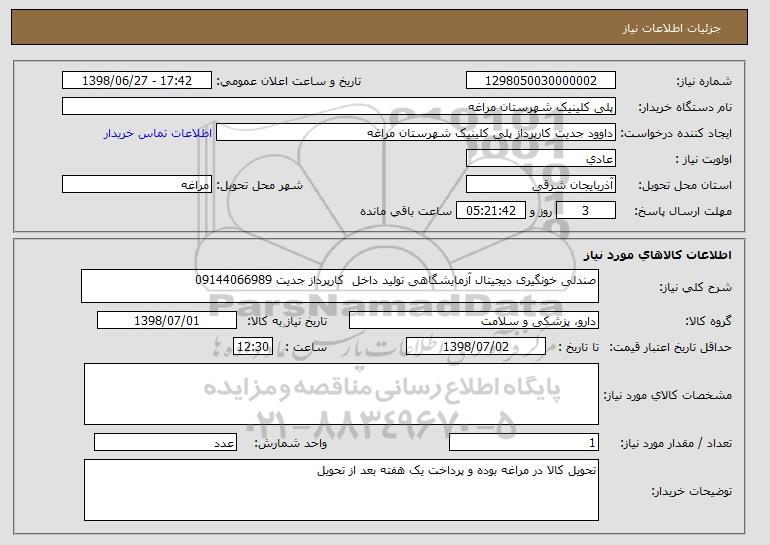Click the شهر محل تحویل field showing مراغه
Viewport: 770px width, 545px height.
[136, 185]
